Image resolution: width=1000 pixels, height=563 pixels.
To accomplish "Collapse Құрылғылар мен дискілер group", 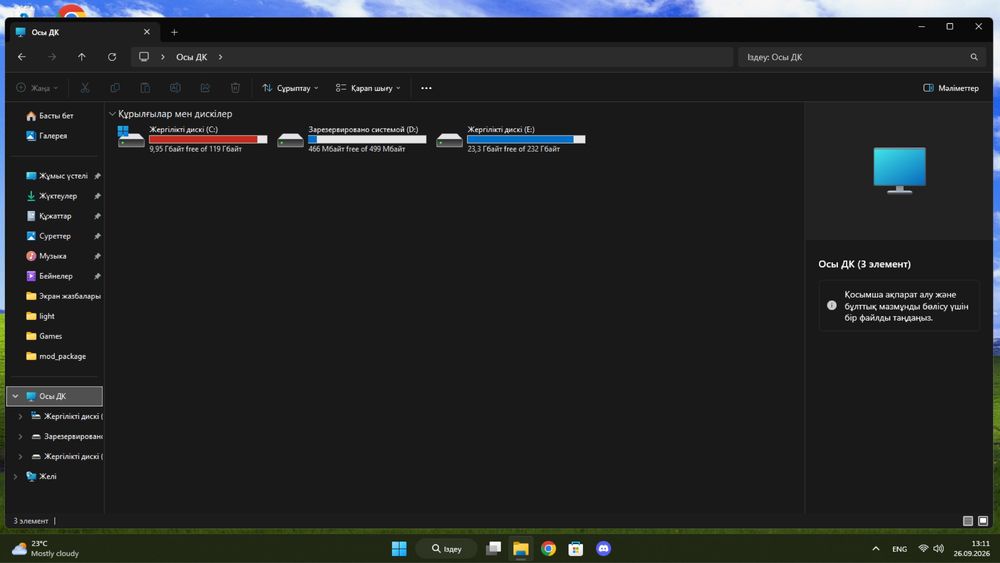I will pyautogui.click(x=112, y=113).
